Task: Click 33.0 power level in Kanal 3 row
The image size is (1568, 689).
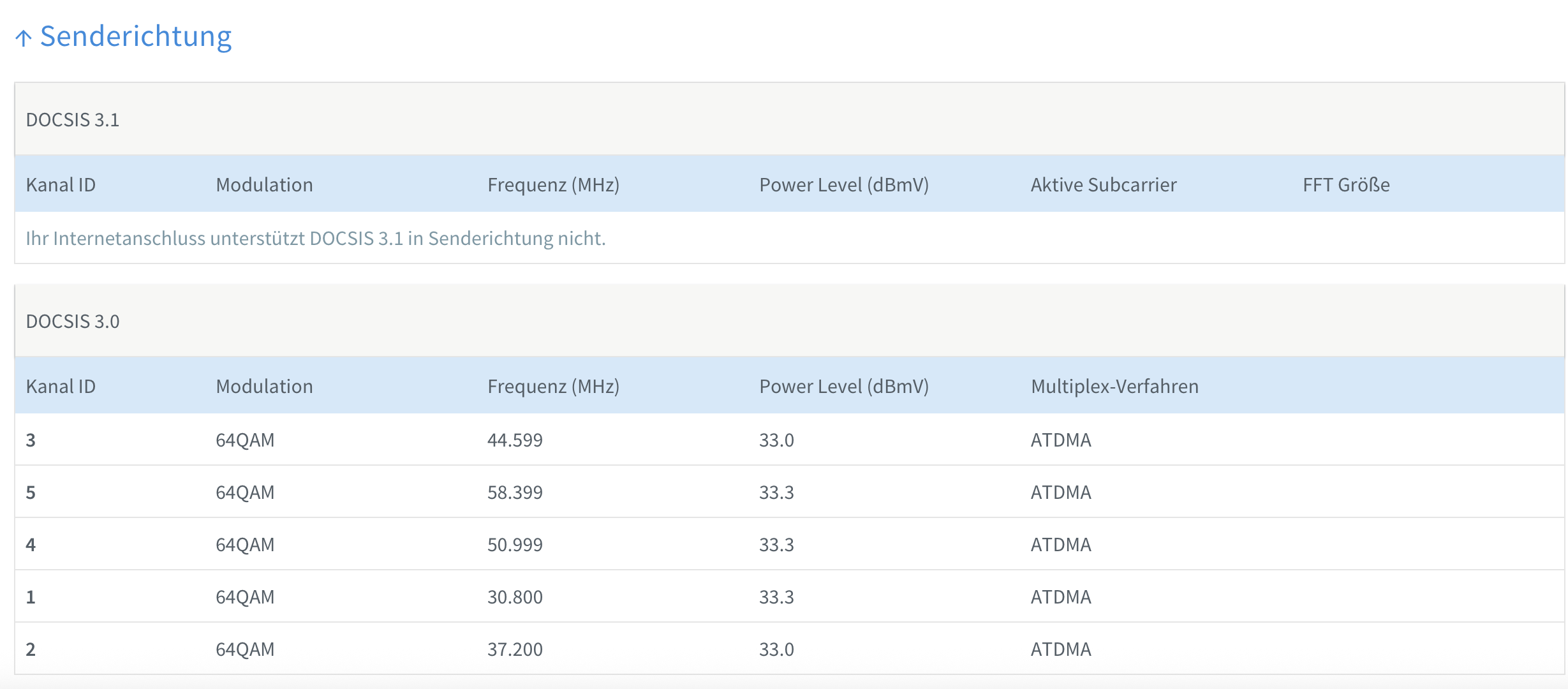Action: (776, 440)
